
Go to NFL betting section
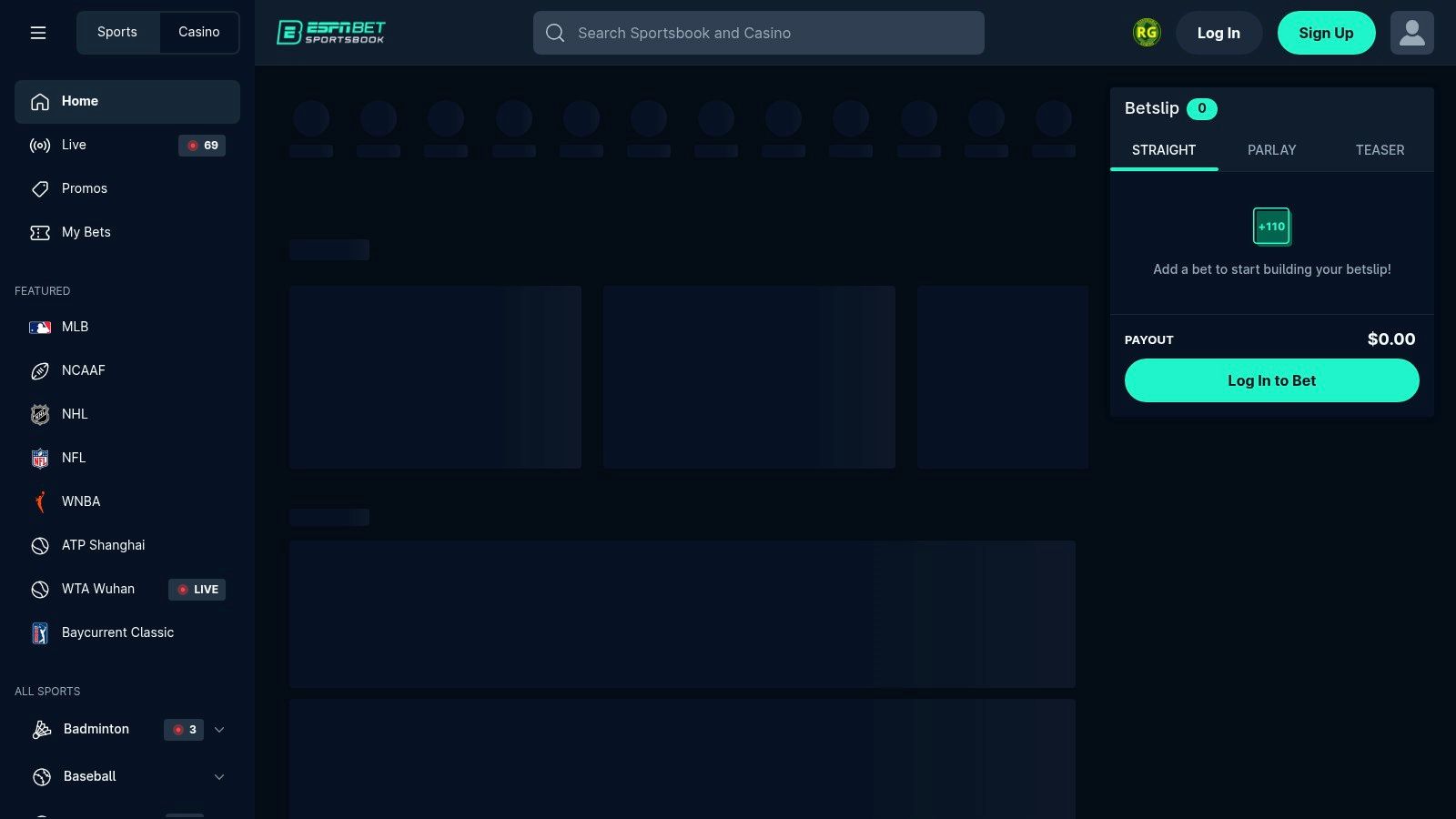74,458
